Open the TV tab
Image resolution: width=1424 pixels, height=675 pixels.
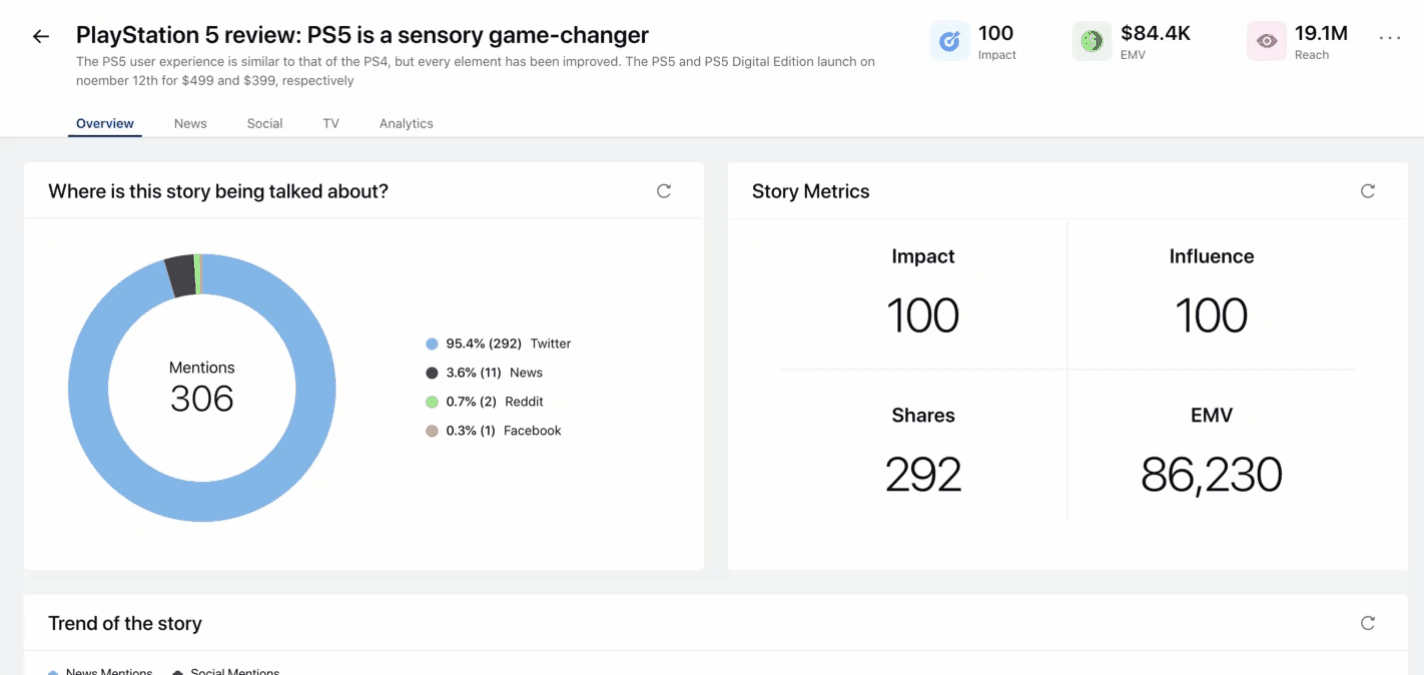coord(331,124)
